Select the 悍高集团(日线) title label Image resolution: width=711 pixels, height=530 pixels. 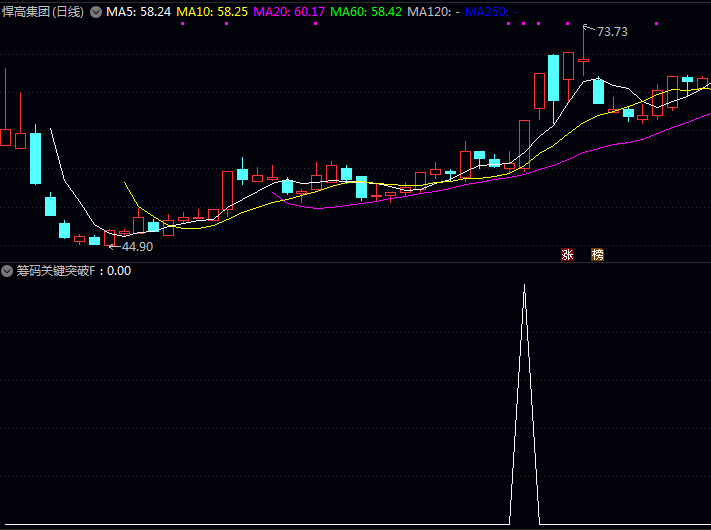43,12
